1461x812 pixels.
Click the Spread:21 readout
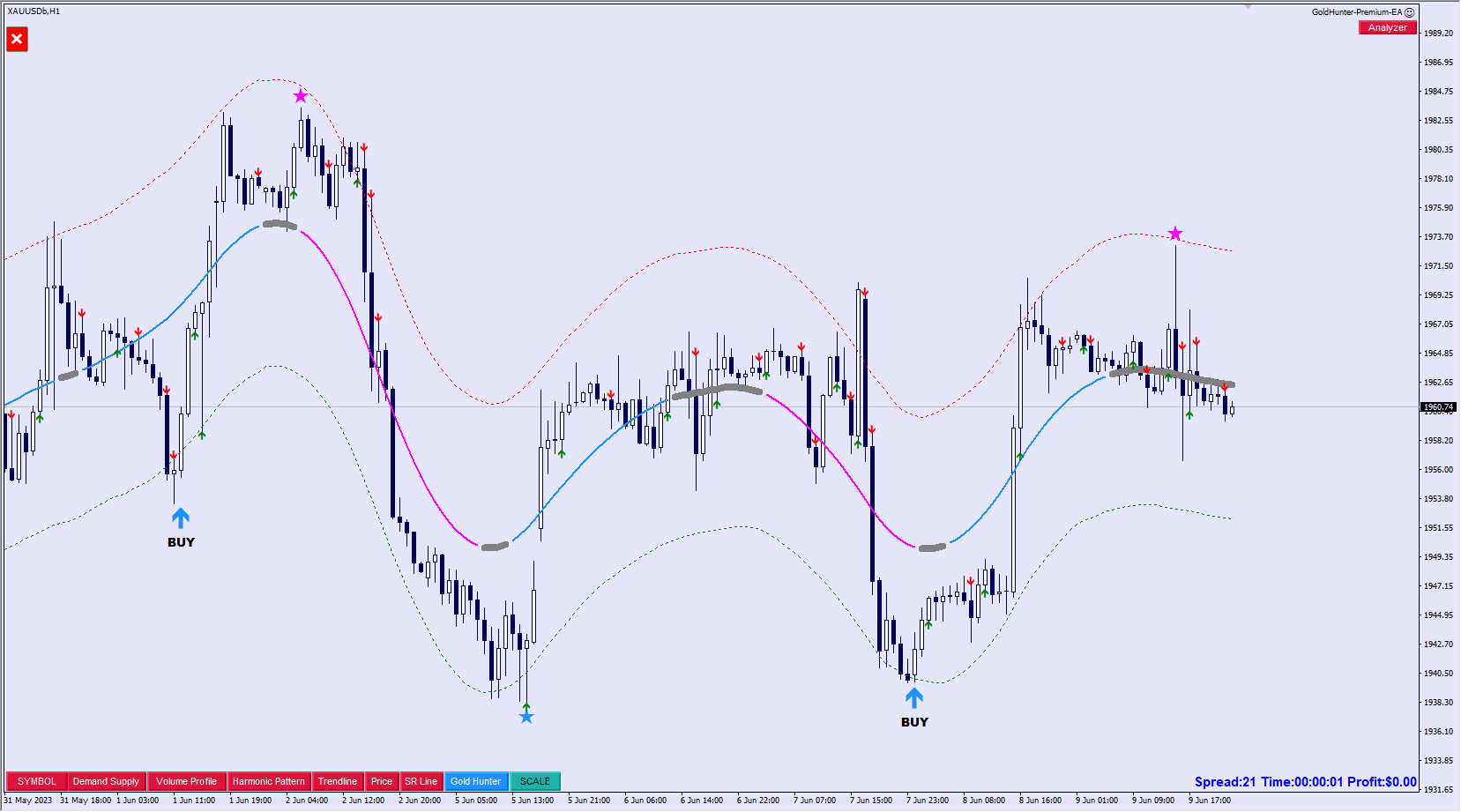click(1226, 782)
